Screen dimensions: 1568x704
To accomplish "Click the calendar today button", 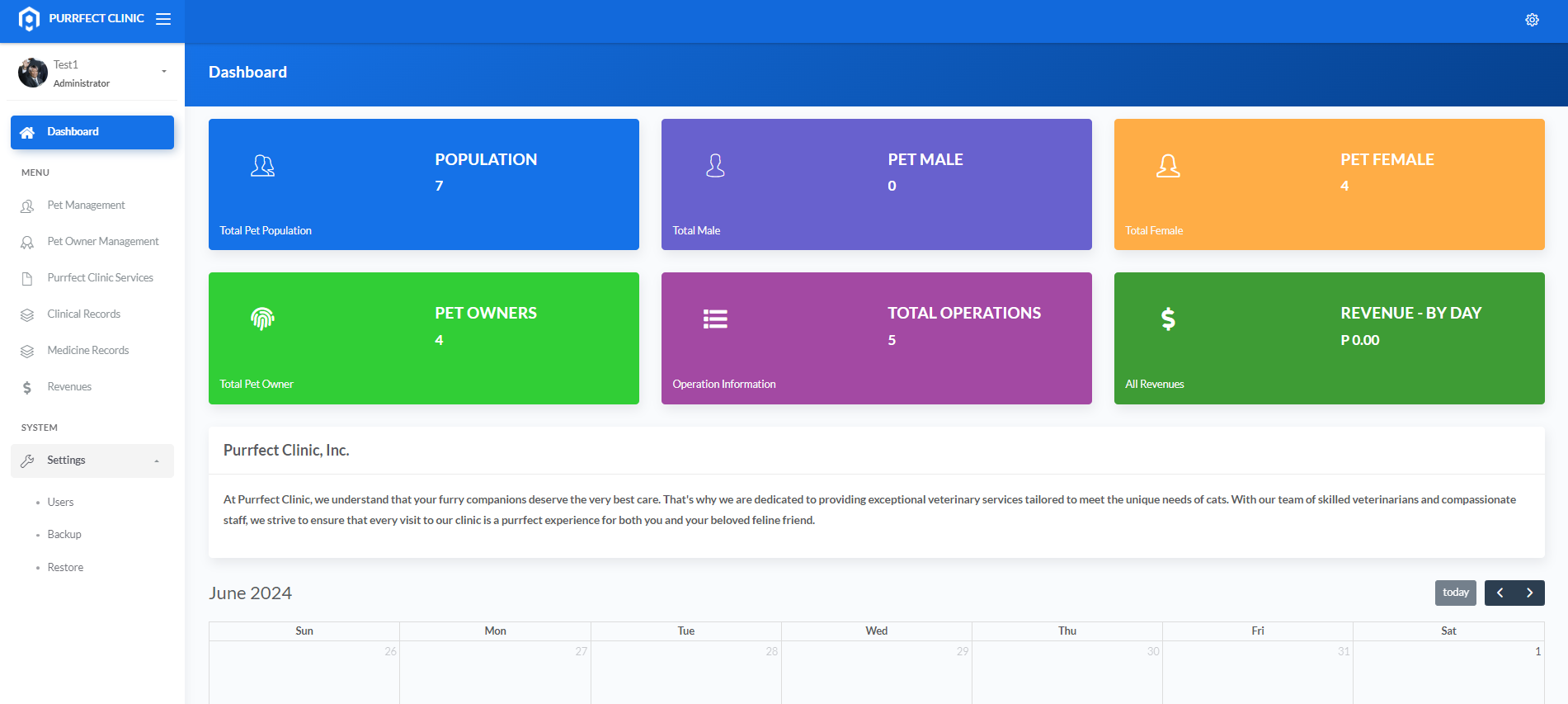I will (1456, 593).
